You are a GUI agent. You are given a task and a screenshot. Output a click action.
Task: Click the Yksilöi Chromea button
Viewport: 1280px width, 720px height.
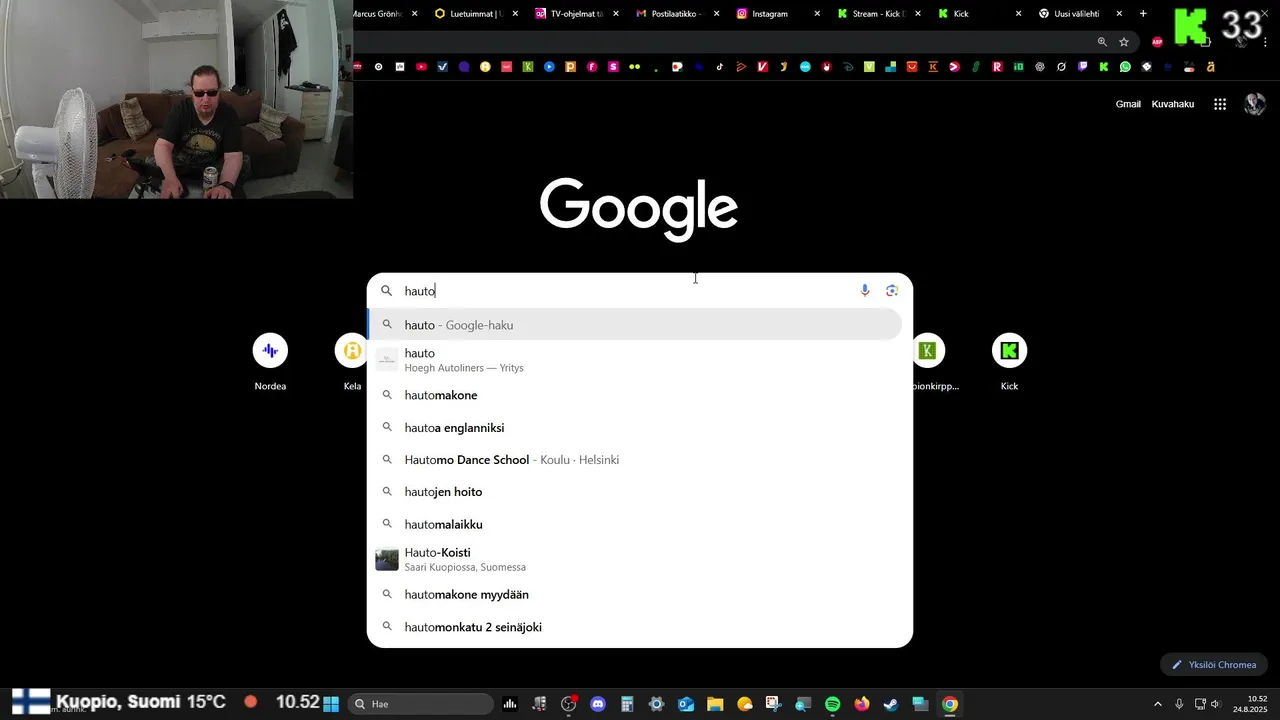(1214, 665)
